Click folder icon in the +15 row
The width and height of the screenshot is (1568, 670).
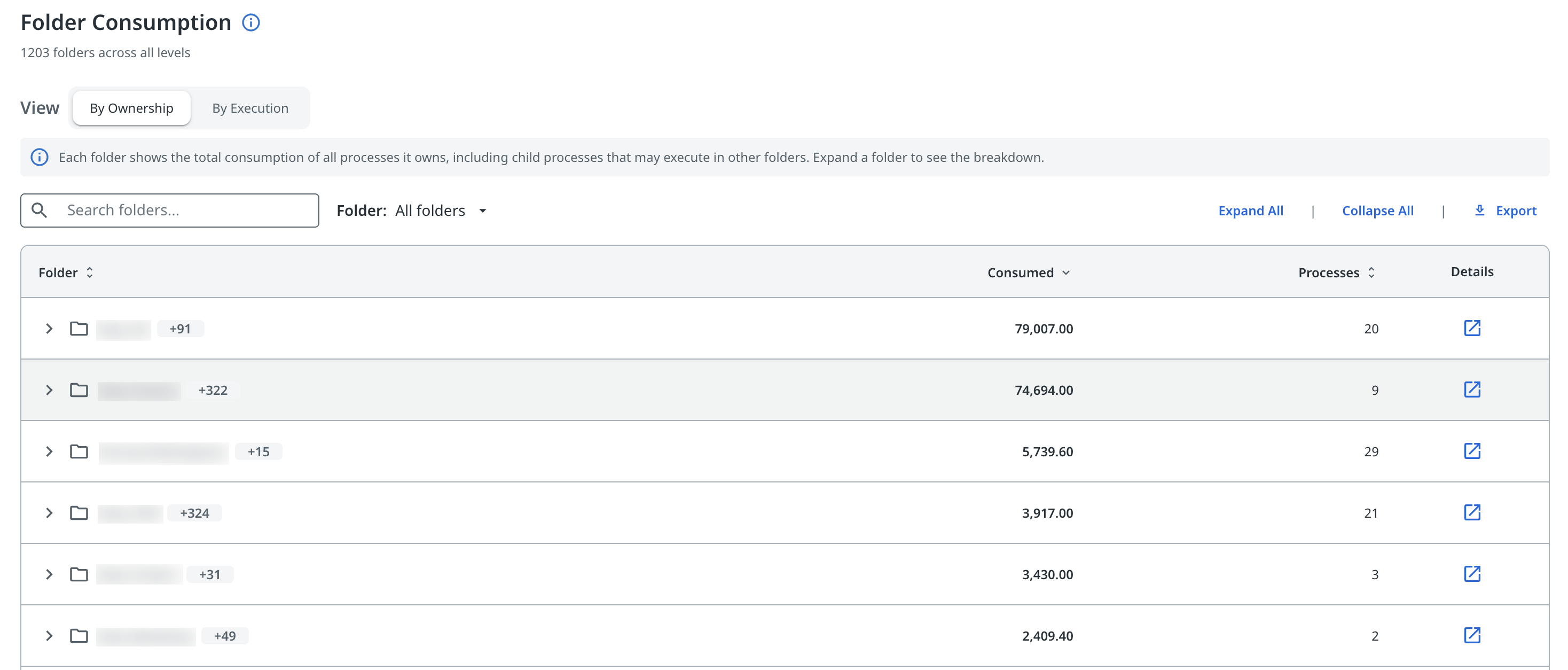click(x=79, y=452)
